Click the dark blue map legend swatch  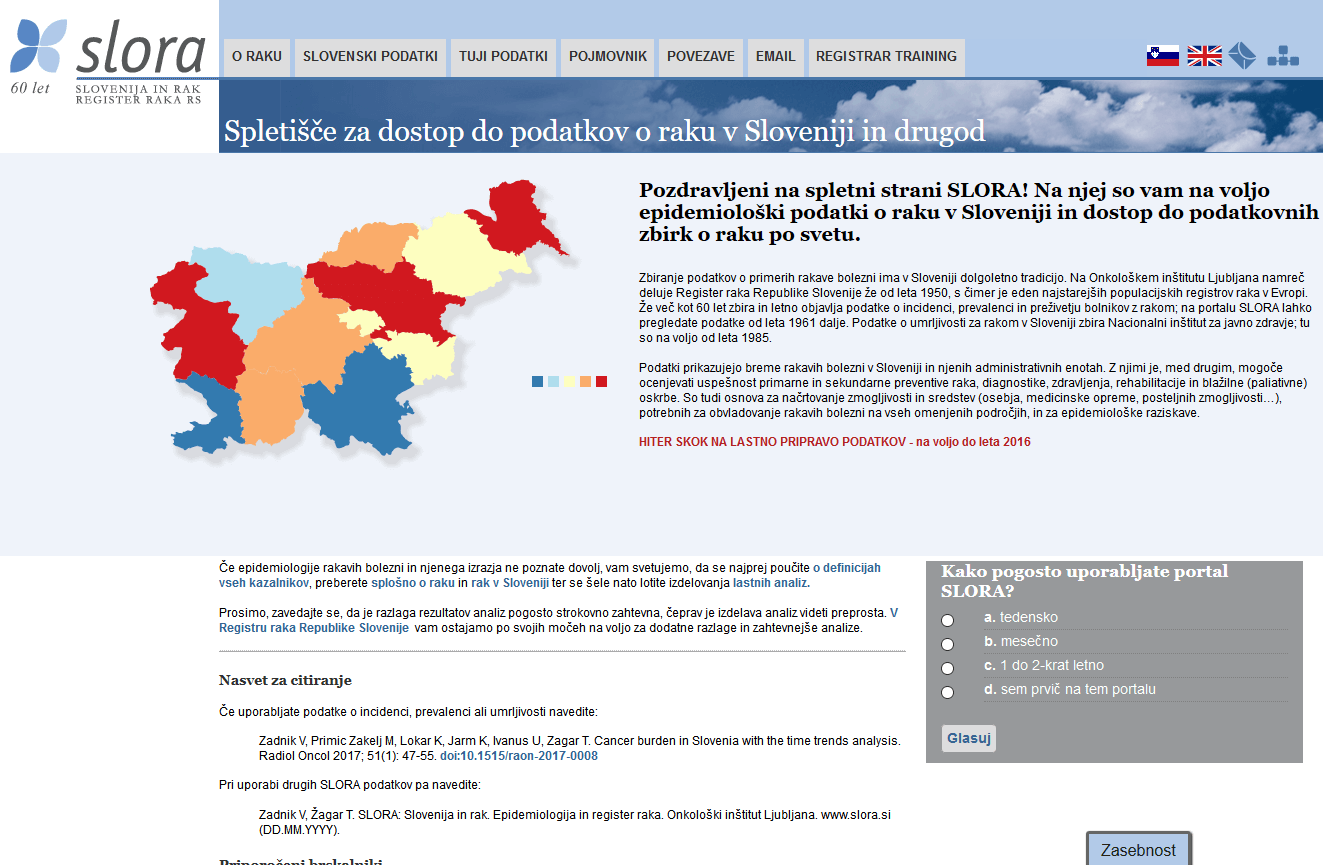coord(538,381)
